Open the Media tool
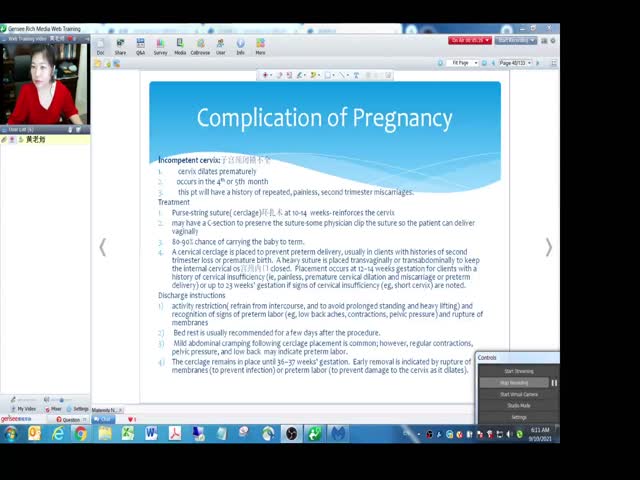This screenshot has height=480, width=640. click(x=180, y=47)
